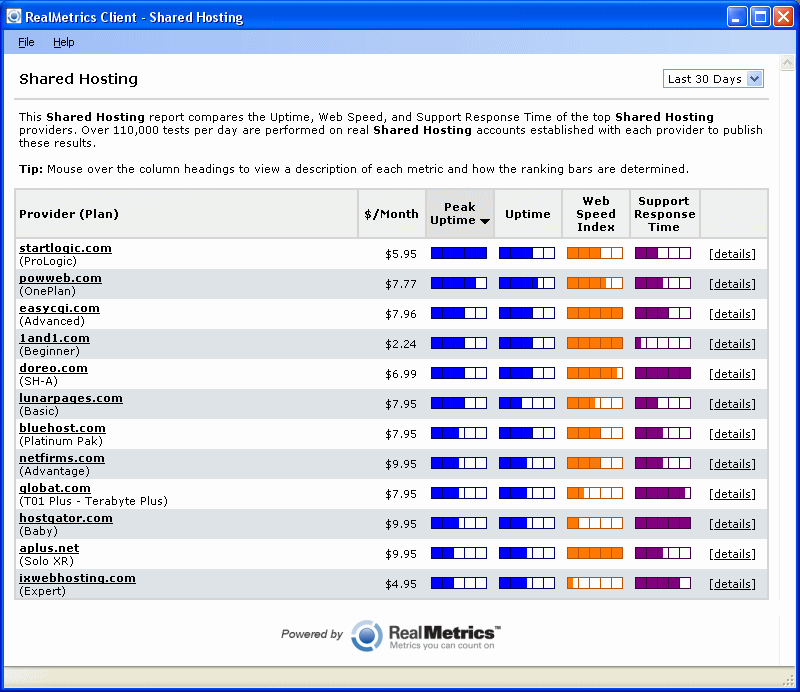Screen dimensions: 800x692
Task: Click the (Platinum Pak) plan name
Action: (61, 441)
